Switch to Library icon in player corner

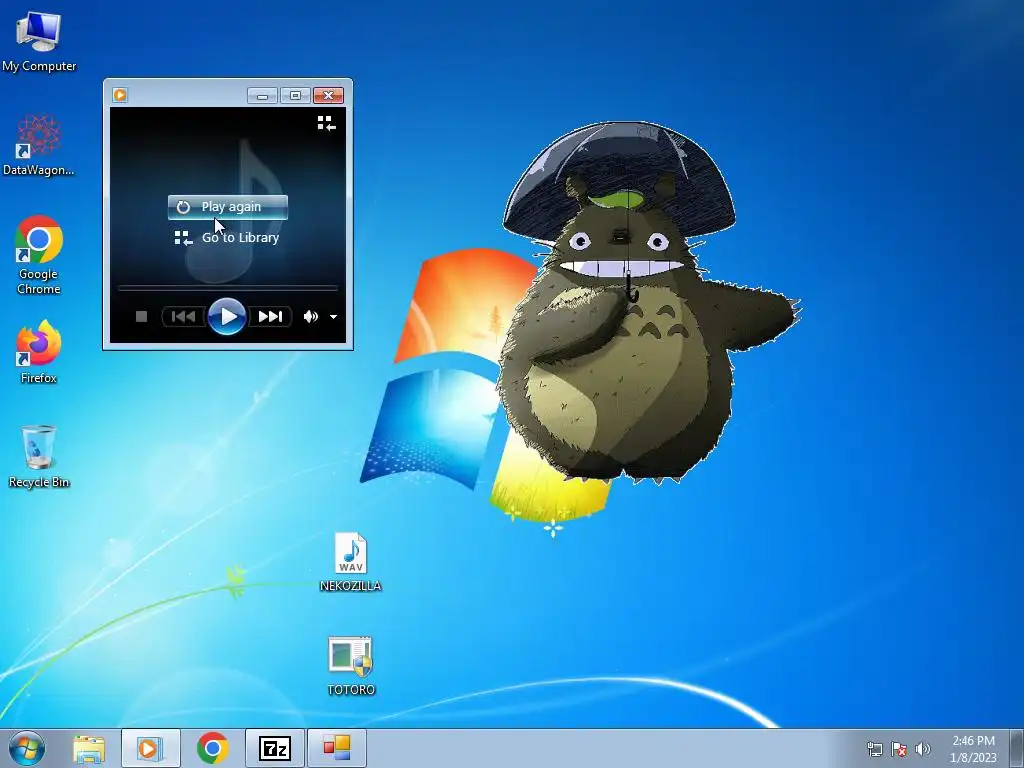coord(326,123)
